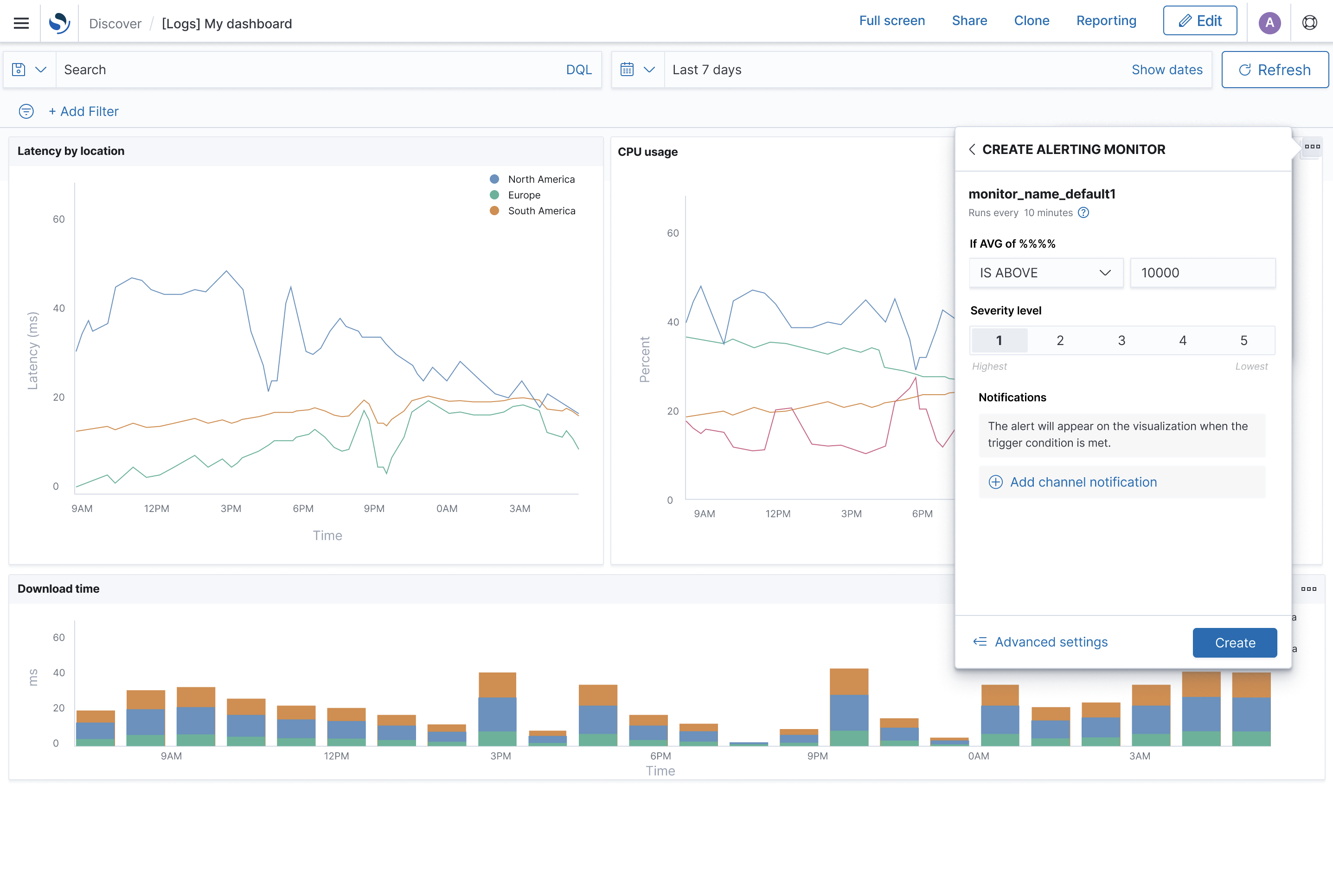The height and width of the screenshot is (896, 1333).
Task: Select severity level 3
Action: (x=1122, y=340)
